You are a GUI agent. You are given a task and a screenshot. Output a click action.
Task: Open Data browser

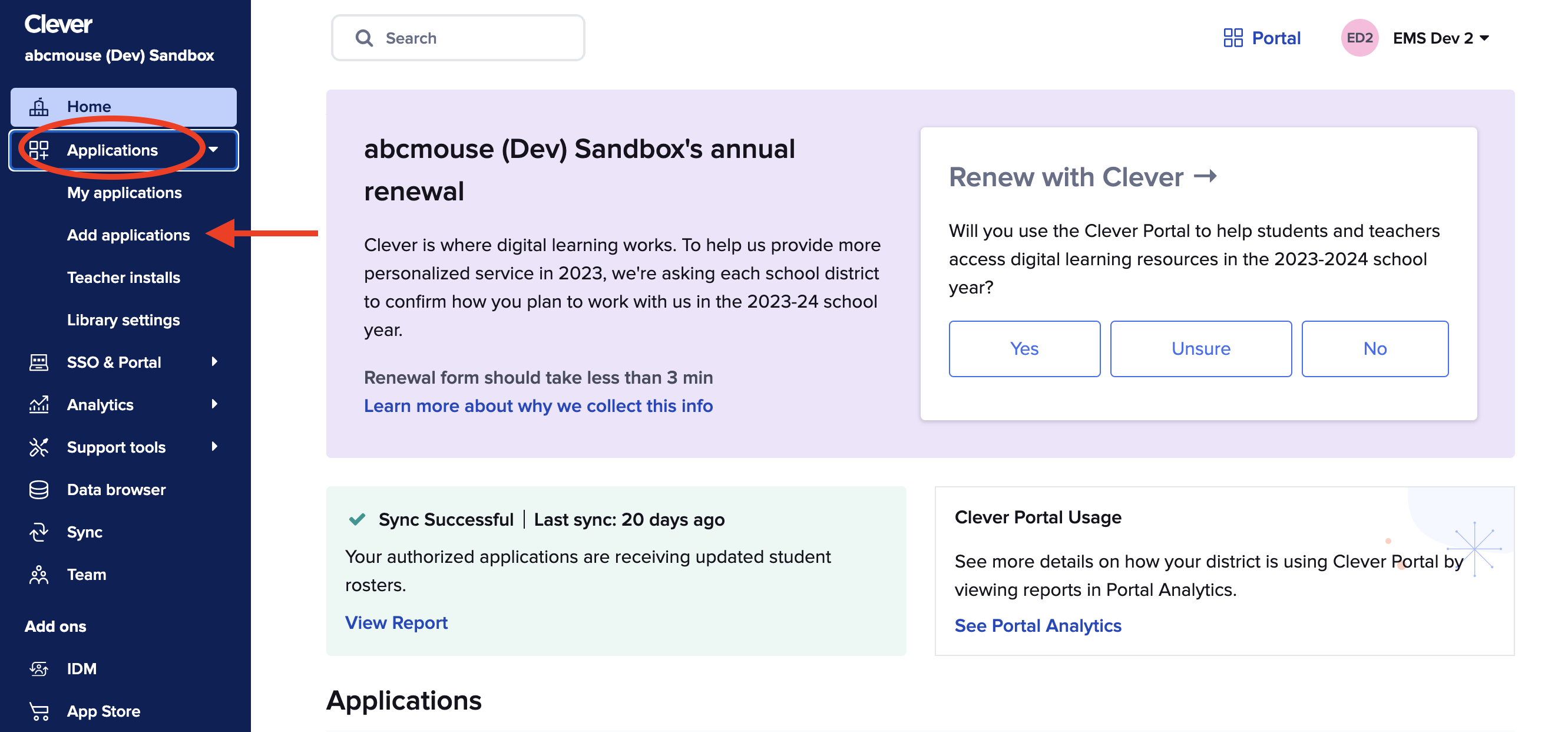[116, 490]
